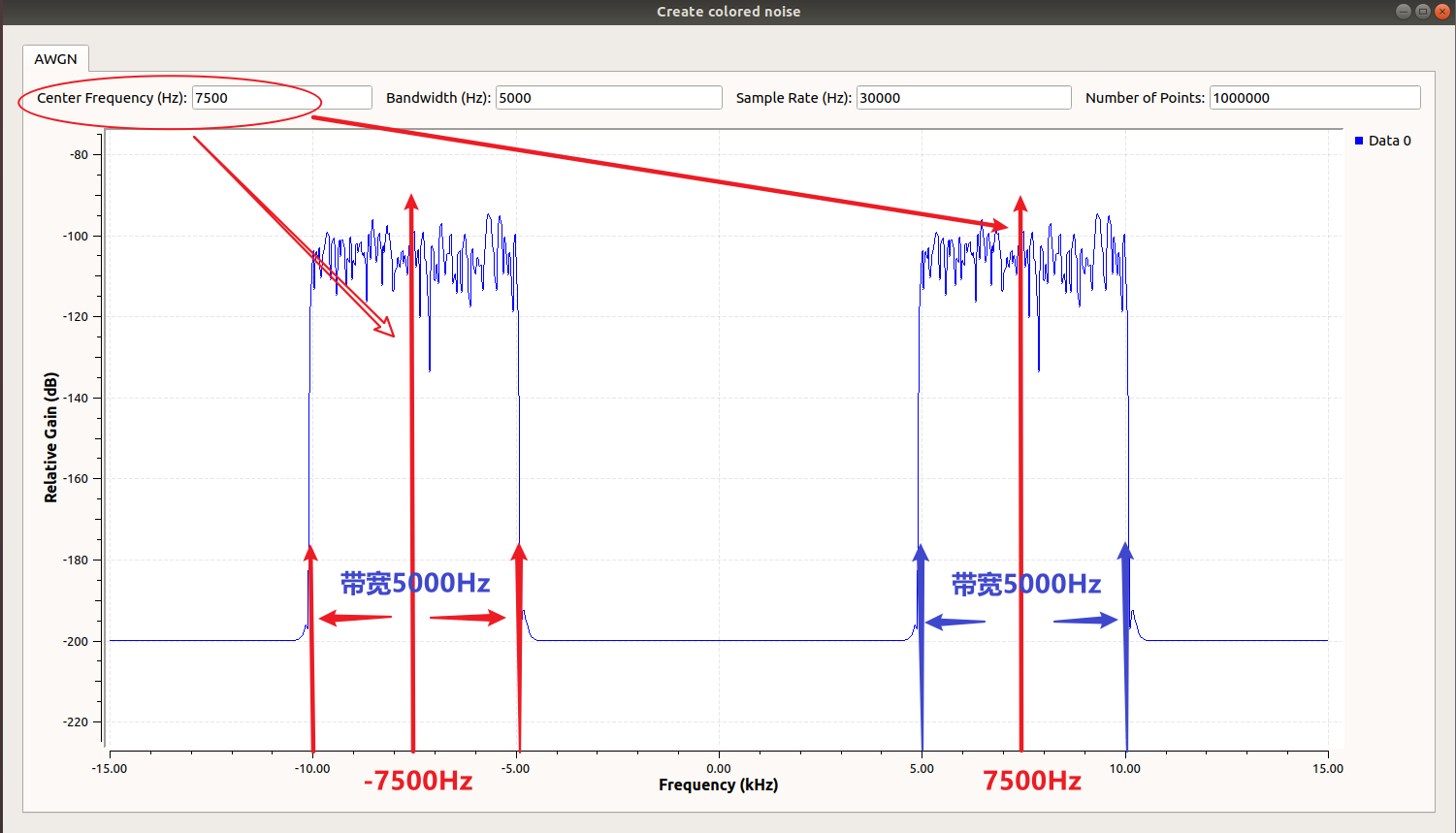Click the Create colored noise title bar
Viewport: 1456px width, 833px height.
point(728,11)
